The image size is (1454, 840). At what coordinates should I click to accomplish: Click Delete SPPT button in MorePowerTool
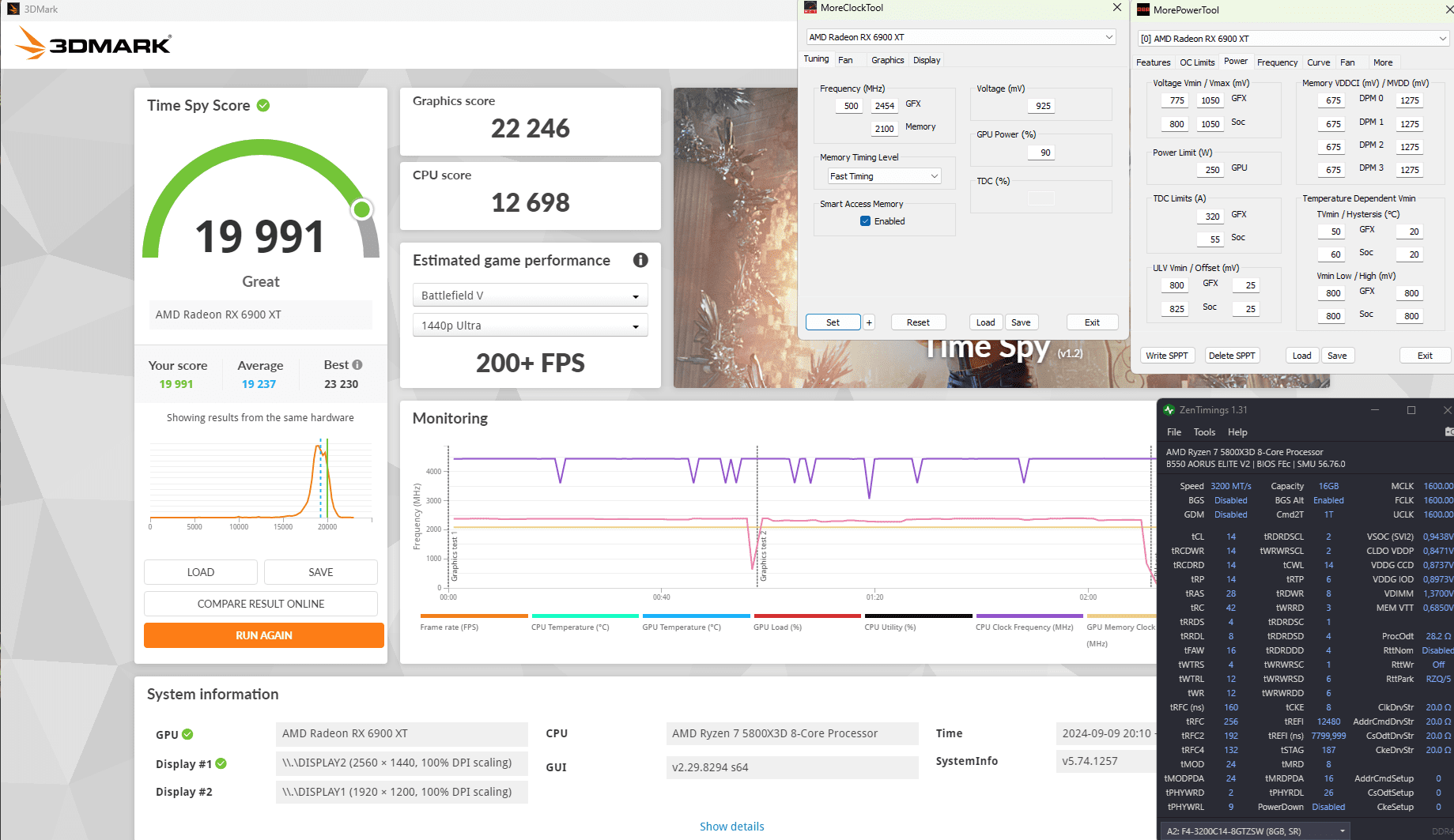[1232, 356]
